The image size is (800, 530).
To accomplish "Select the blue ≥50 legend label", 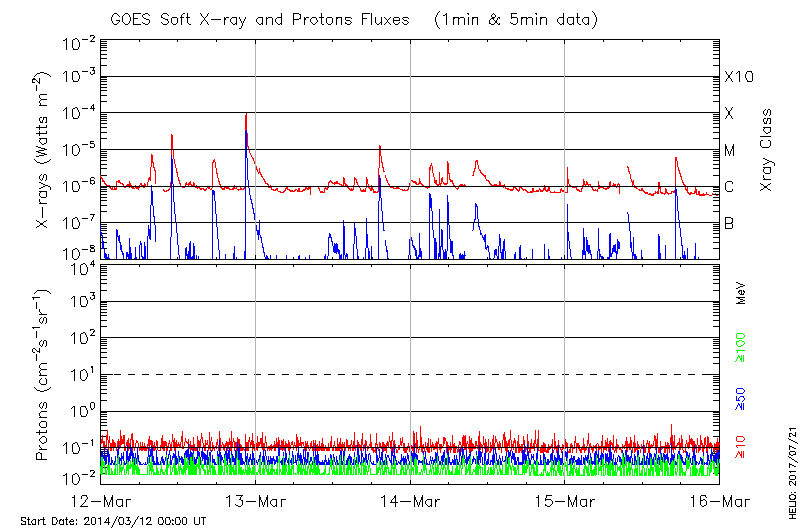I will pyautogui.click(x=742, y=398).
